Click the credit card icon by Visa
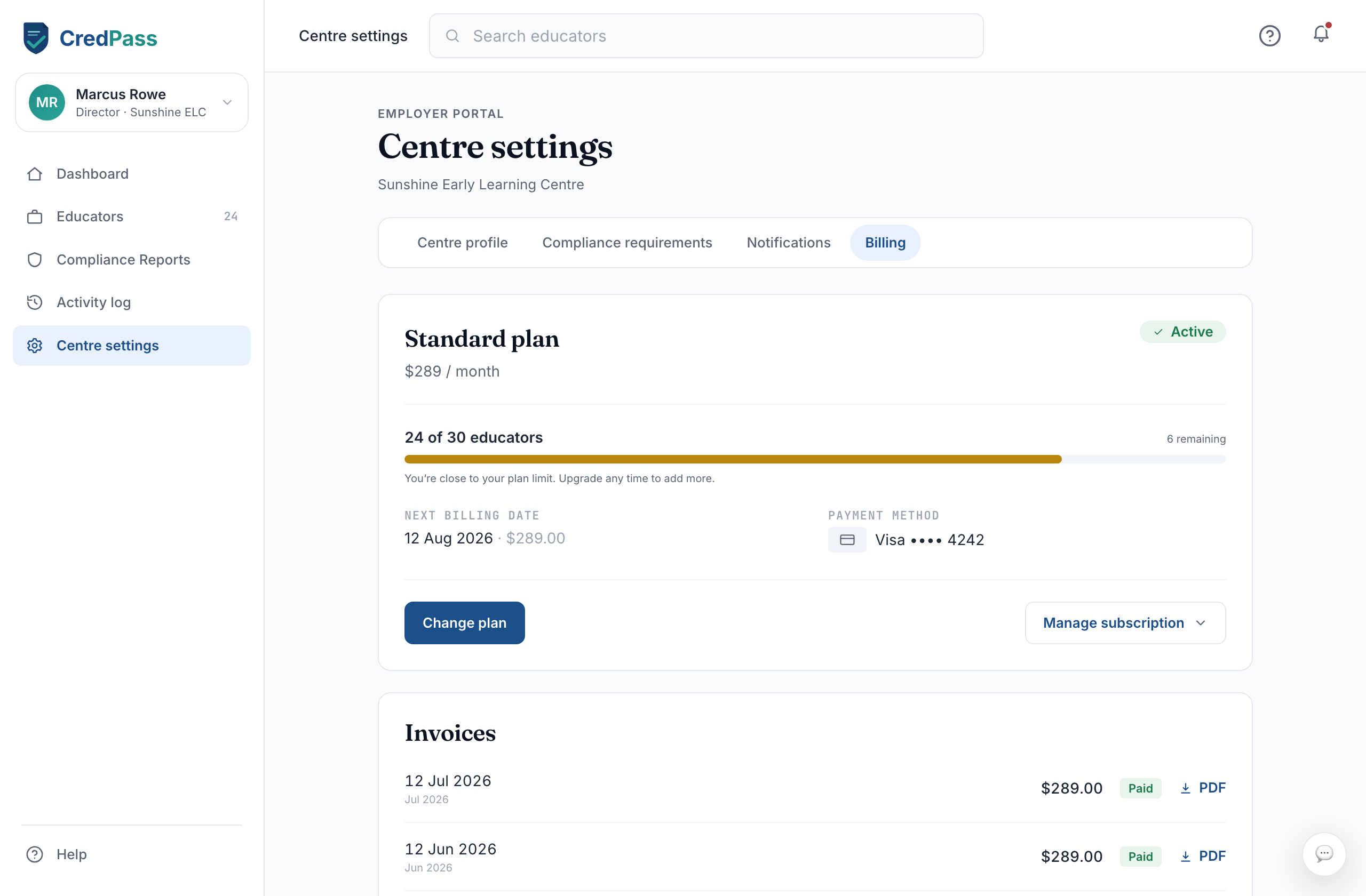The width and height of the screenshot is (1366, 896). [847, 540]
